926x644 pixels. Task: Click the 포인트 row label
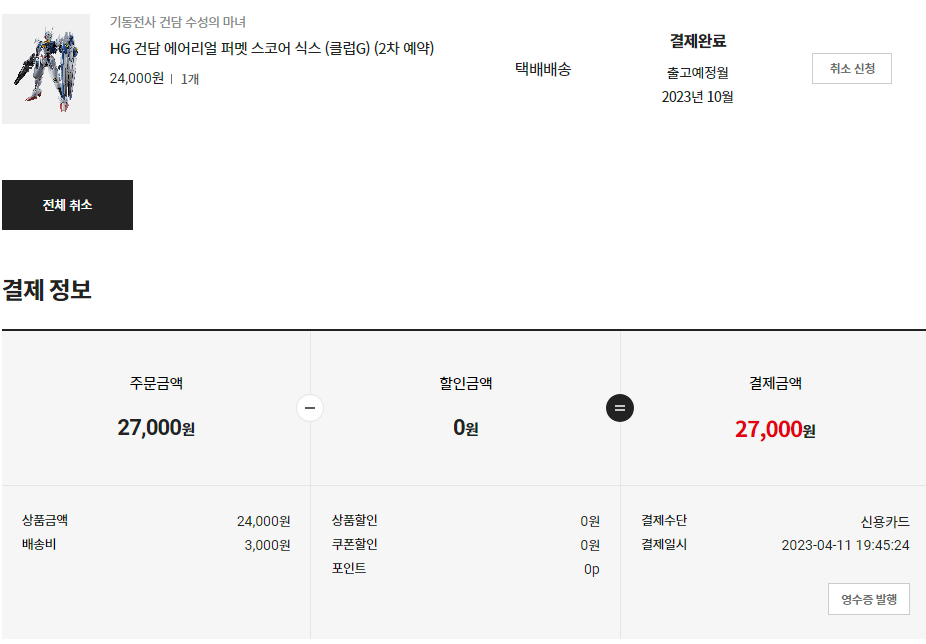click(x=349, y=569)
